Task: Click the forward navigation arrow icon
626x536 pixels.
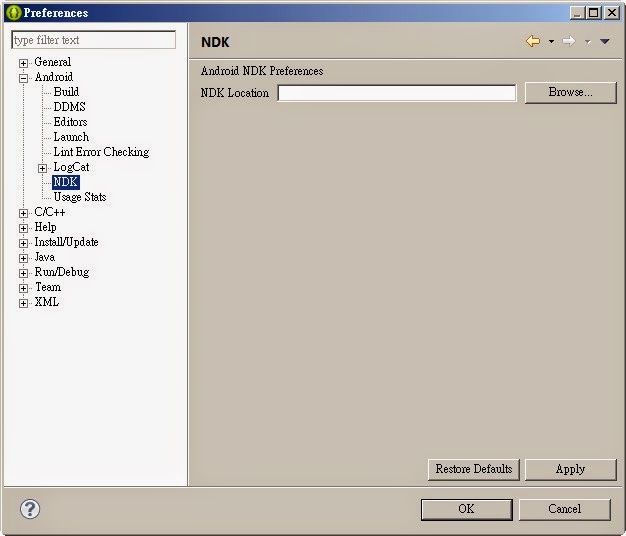Action: pyautogui.click(x=569, y=41)
